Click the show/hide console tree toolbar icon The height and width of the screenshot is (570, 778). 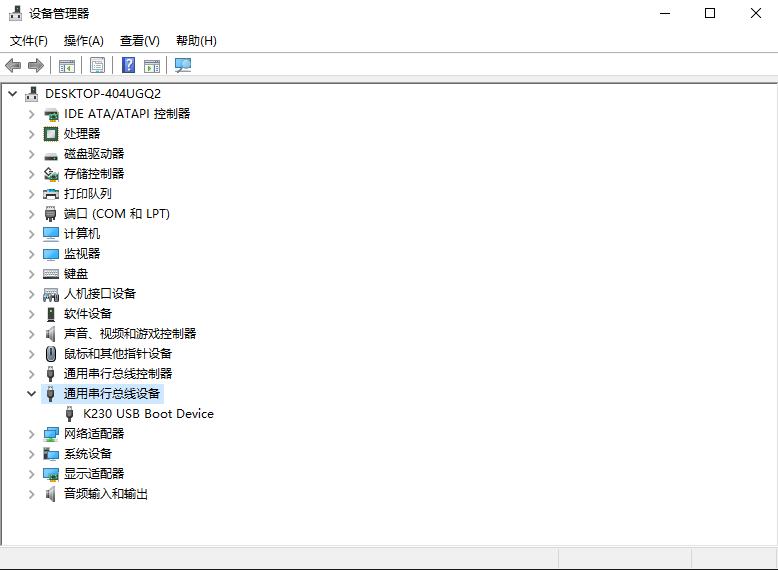point(67,66)
